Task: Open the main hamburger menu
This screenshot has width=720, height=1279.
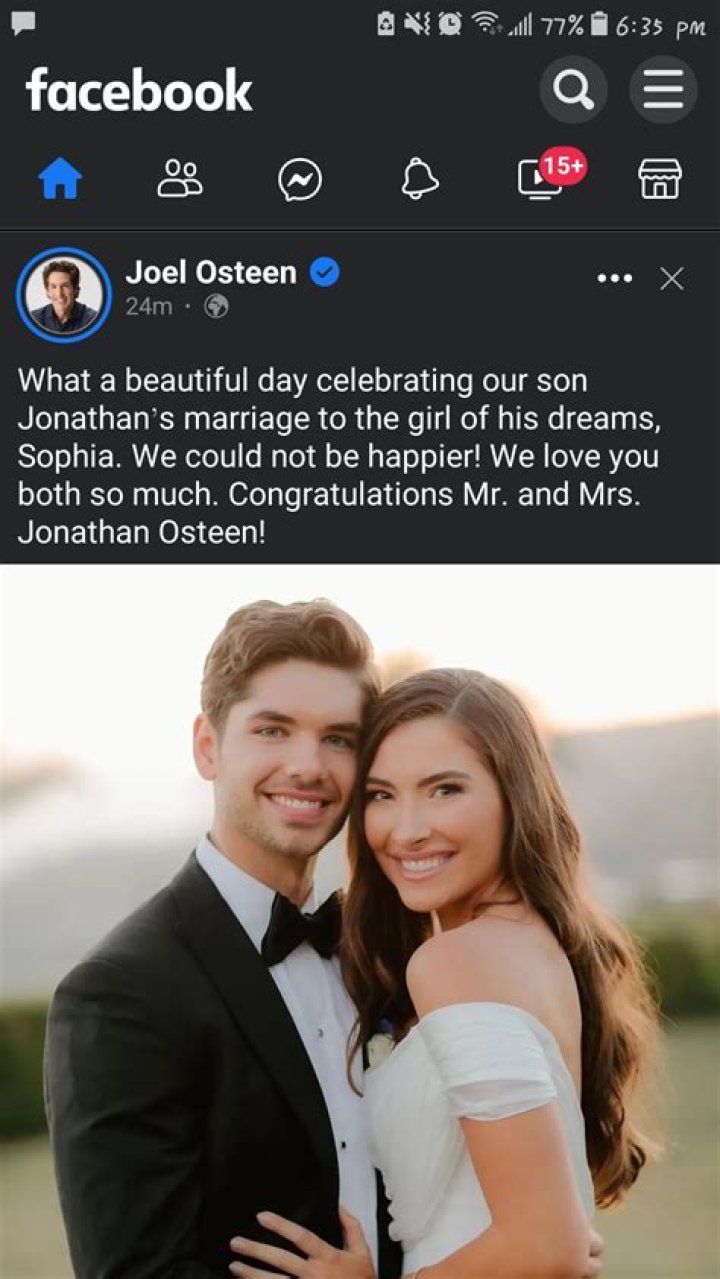Action: 661,90
